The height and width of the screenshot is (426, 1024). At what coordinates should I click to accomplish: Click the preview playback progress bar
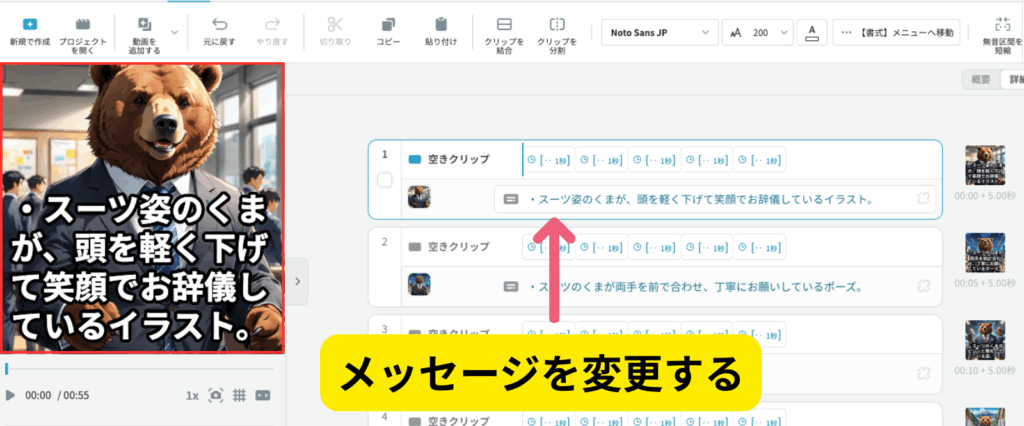(x=139, y=370)
